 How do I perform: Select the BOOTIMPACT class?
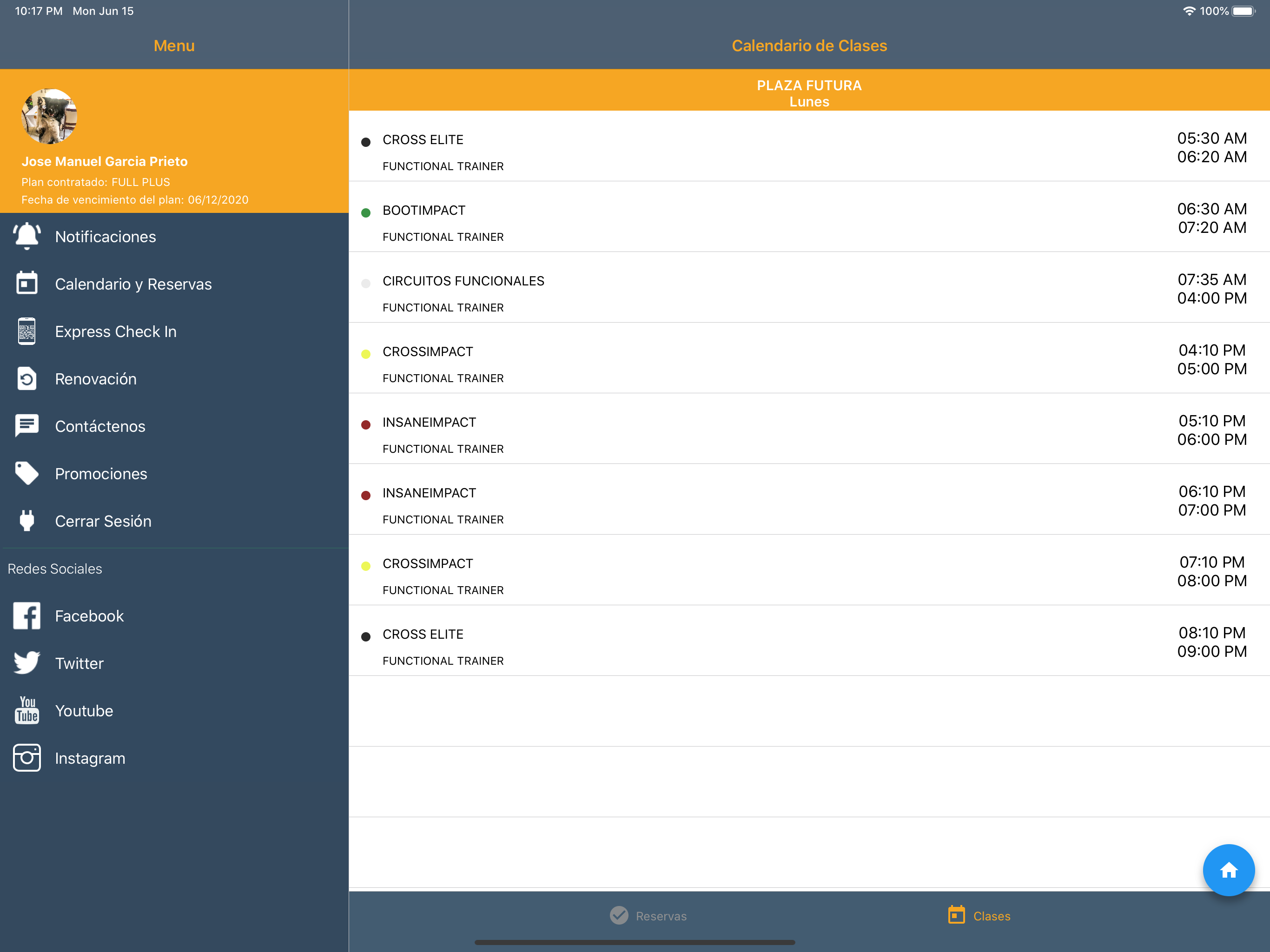tap(809, 217)
